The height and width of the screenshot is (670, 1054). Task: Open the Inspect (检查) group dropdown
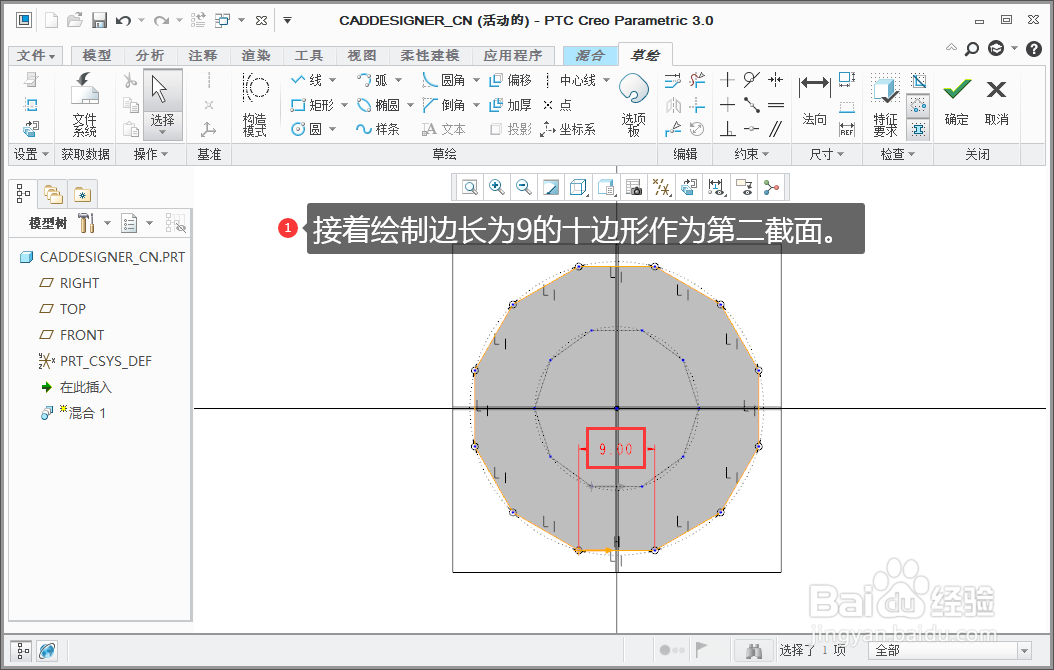tap(897, 155)
